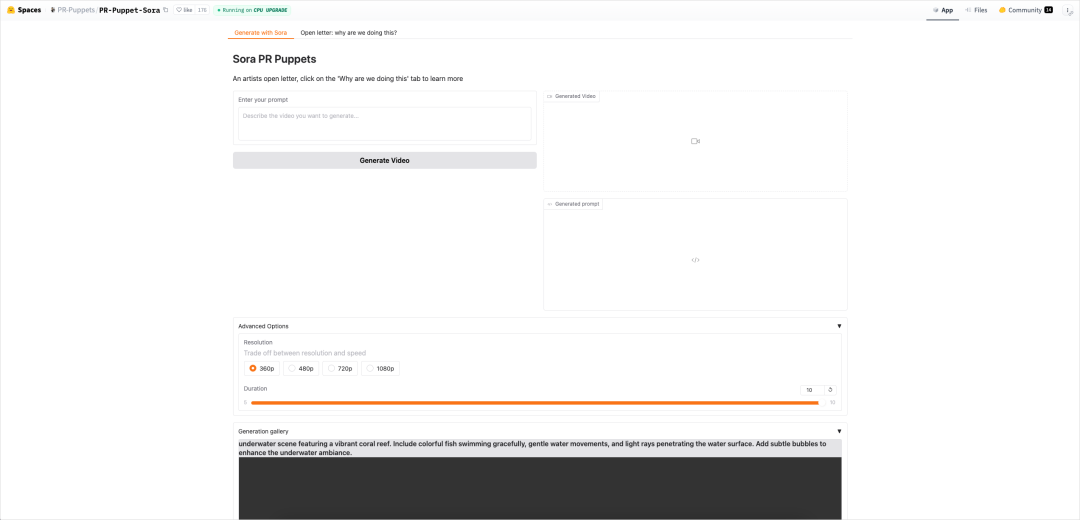The width and height of the screenshot is (1080, 520).
Task: Click the underwater scene gallery caption
Action: tap(540, 448)
